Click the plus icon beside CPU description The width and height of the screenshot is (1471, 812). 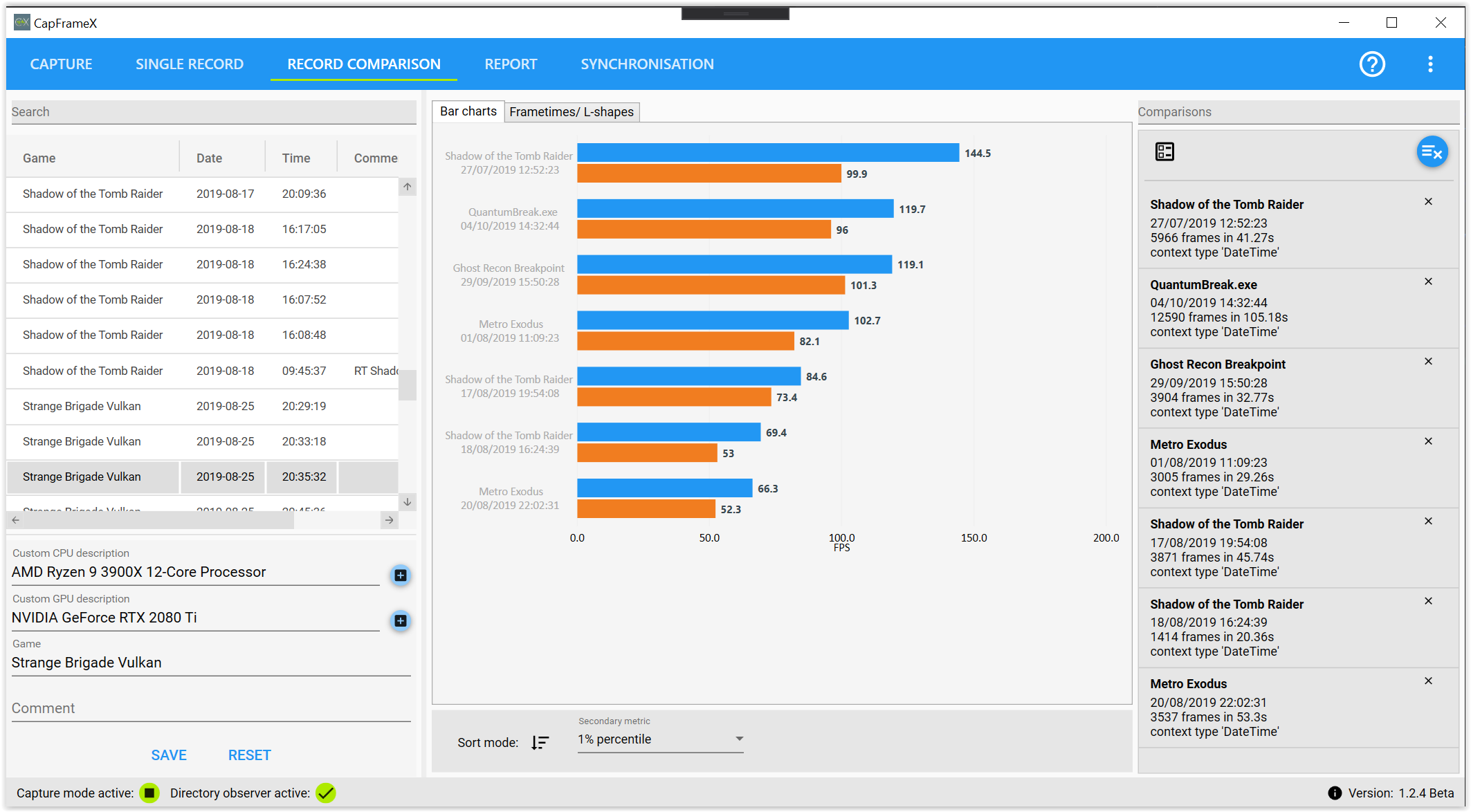click(400, 575)
